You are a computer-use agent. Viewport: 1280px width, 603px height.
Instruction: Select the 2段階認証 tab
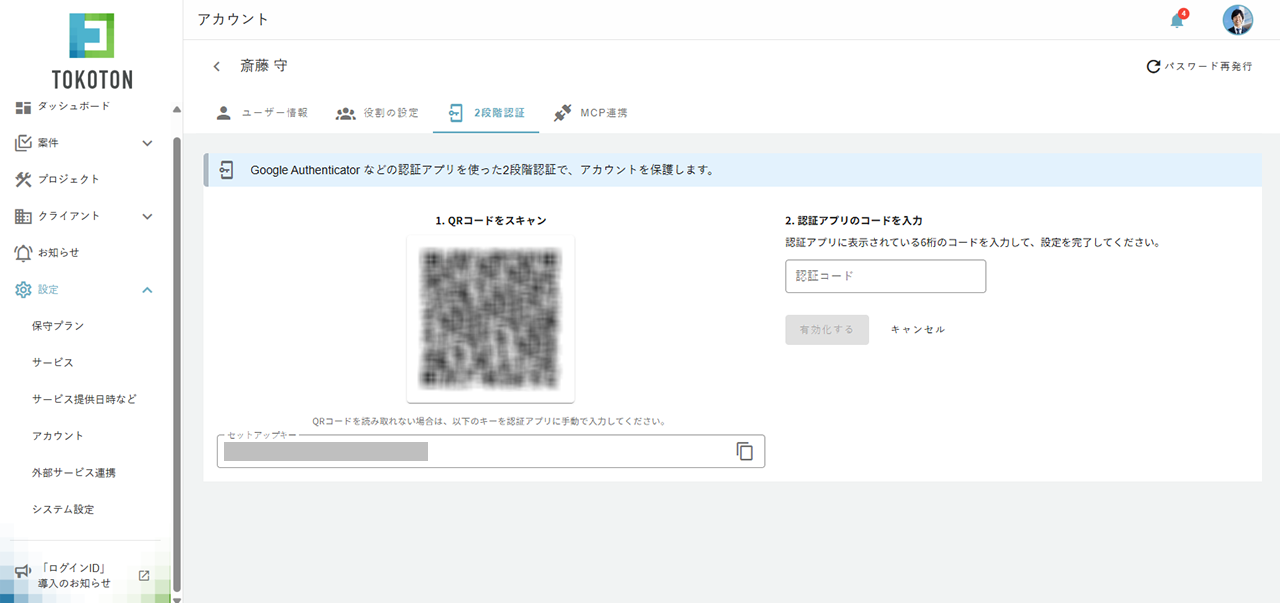(486, 113)
